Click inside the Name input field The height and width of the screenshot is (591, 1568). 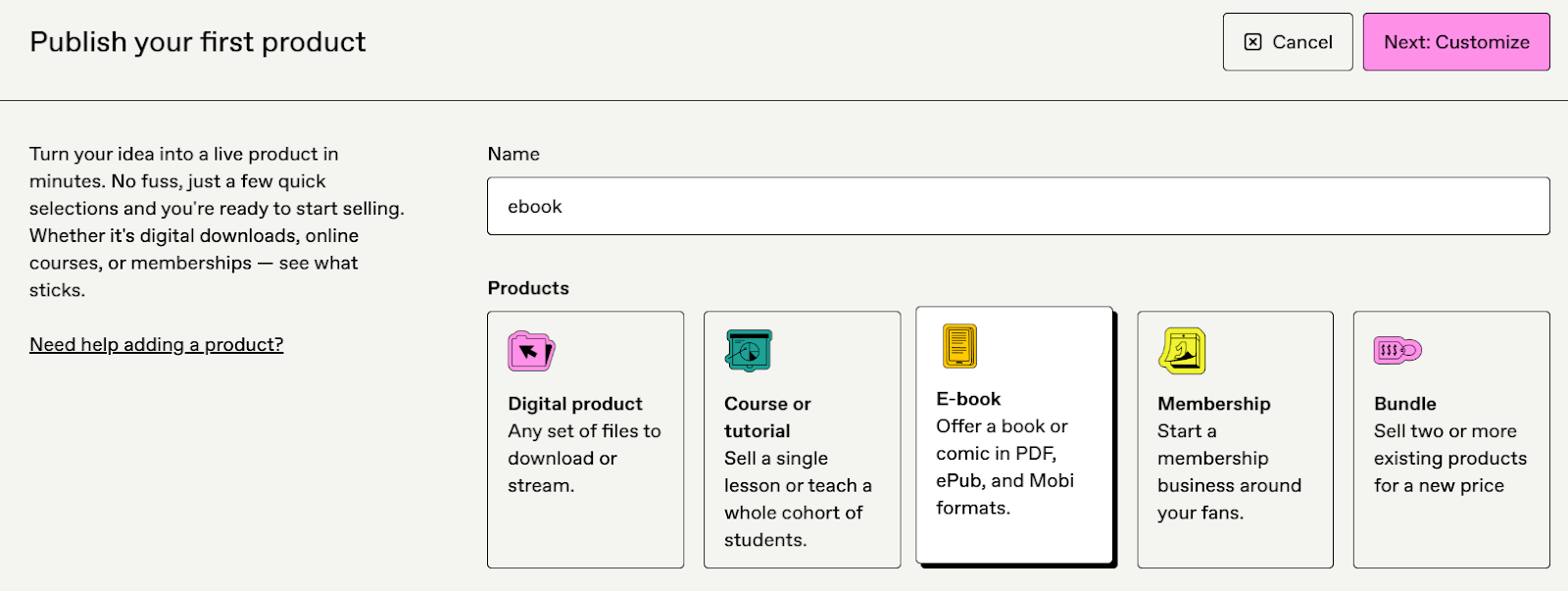click(x=1016, y=206)
